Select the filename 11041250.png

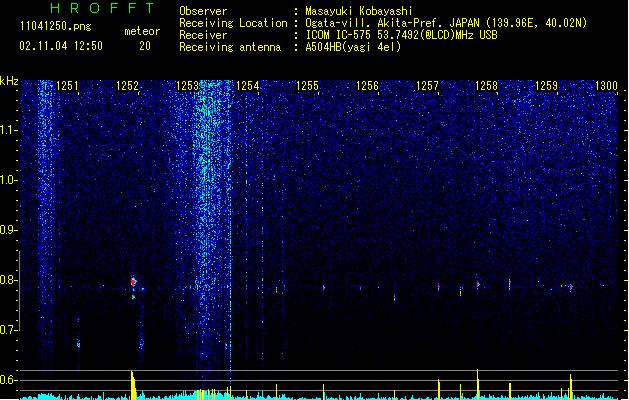point(56,27)
